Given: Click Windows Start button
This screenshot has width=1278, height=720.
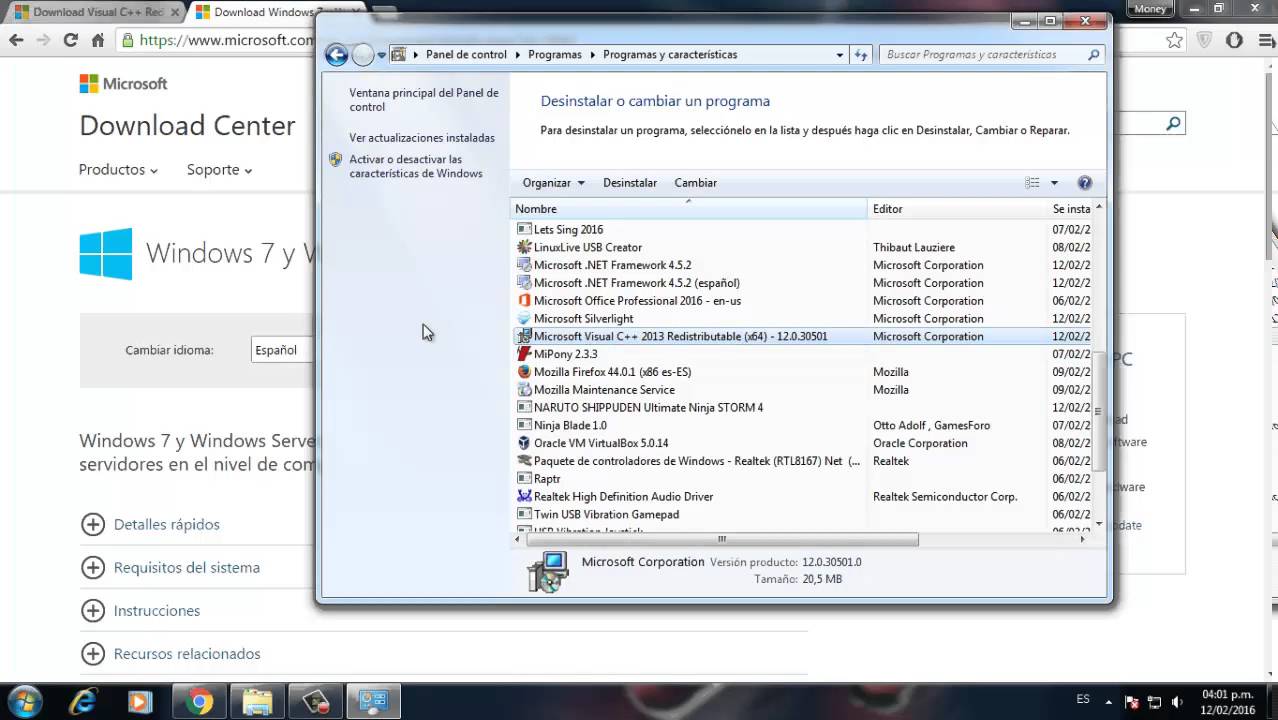Looking at the screenshot, I should point(25,701).
